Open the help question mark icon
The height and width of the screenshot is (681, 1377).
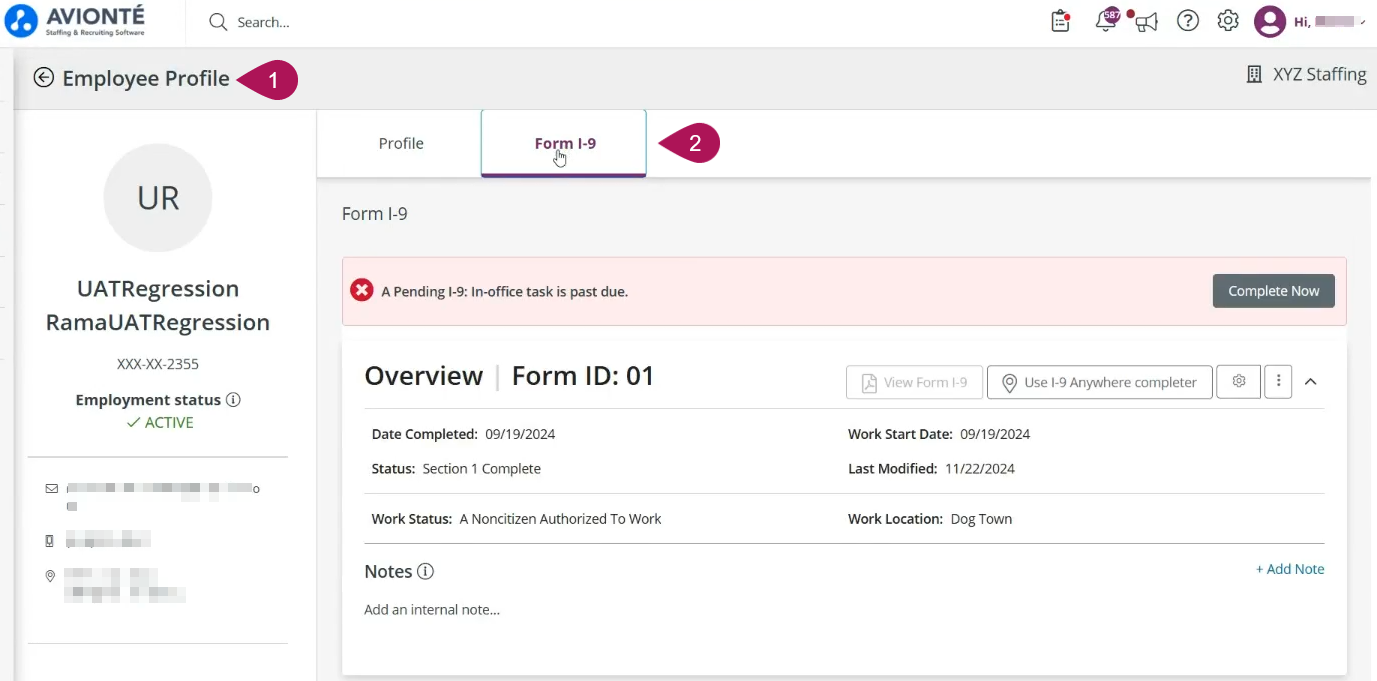[1188, 21]
